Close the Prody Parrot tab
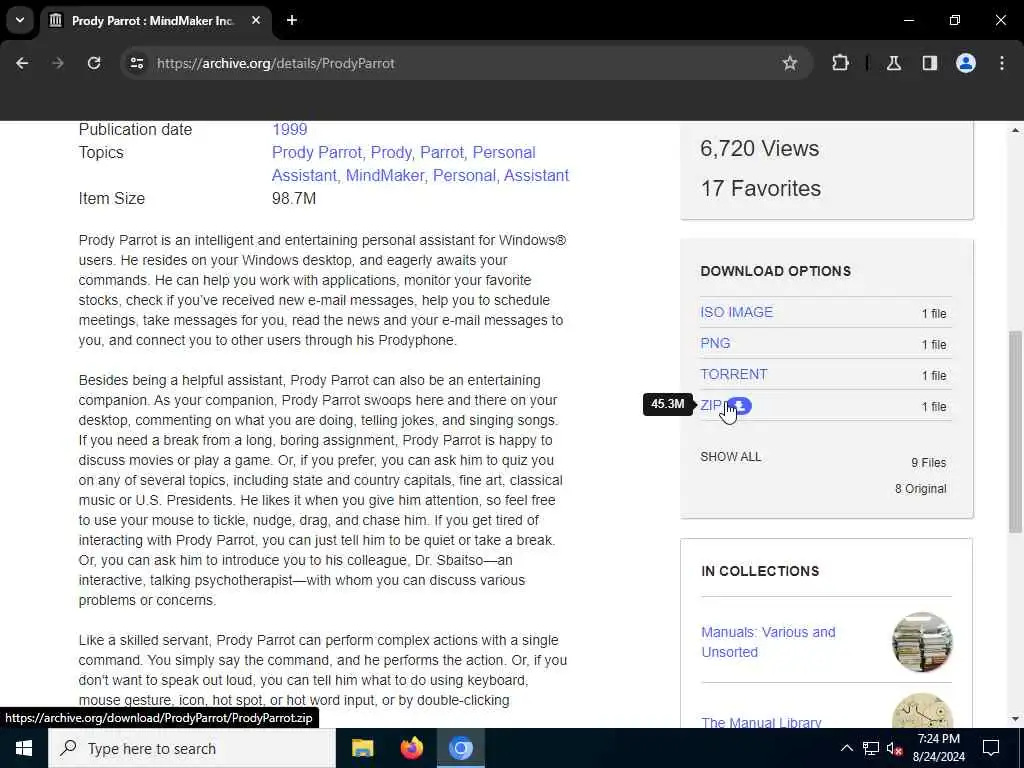The width and height of the screenshot is (1024, 768). [256, 20]
